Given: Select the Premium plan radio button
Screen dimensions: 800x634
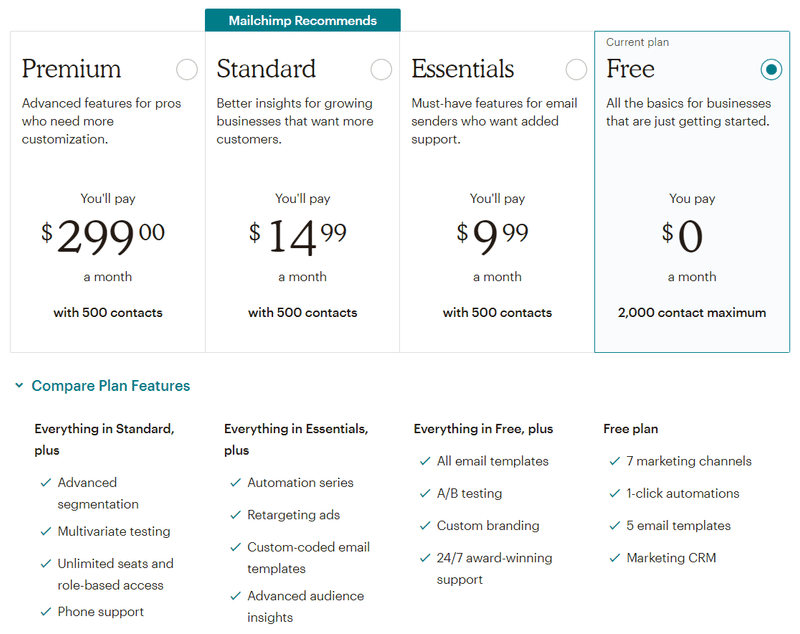Looking at the screenshot, I should (x=187, y=69).
